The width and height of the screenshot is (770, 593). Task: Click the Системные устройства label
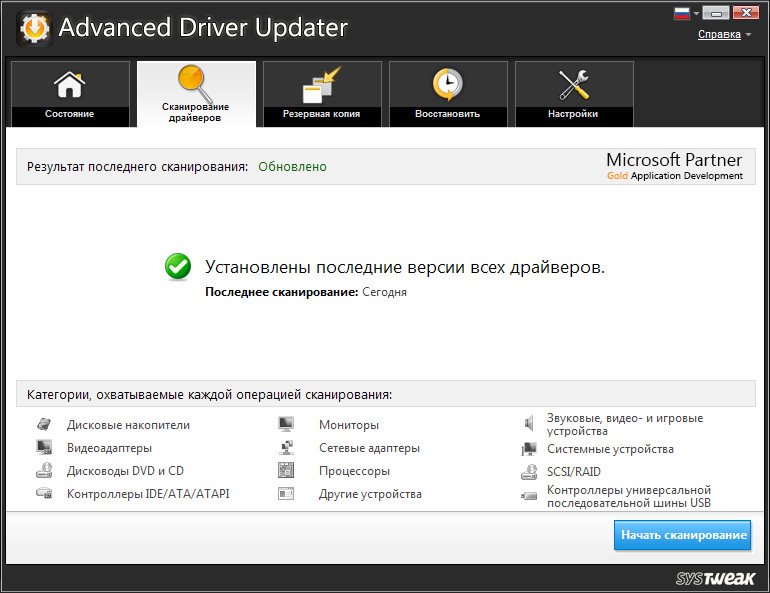(x=610, y=449)
